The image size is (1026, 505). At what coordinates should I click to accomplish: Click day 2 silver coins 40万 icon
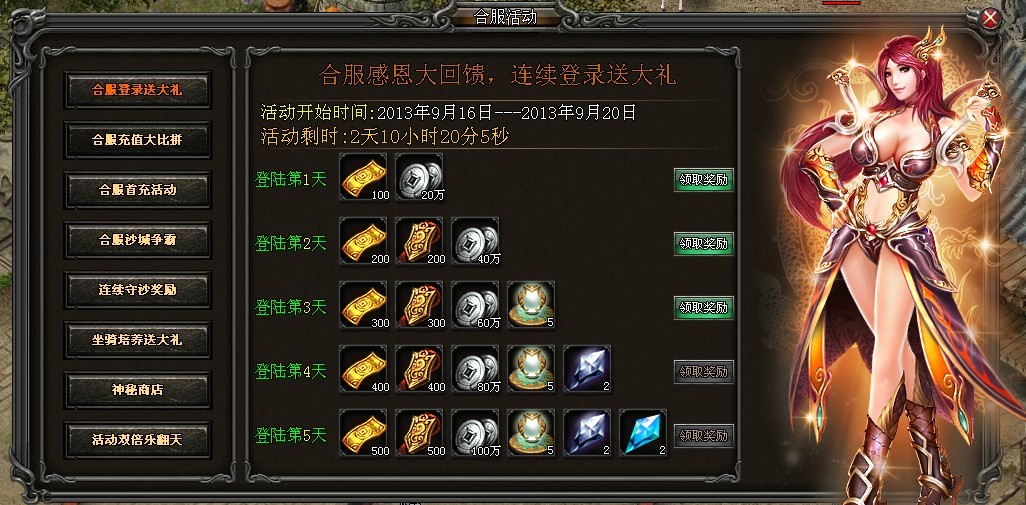coord(476,241)
